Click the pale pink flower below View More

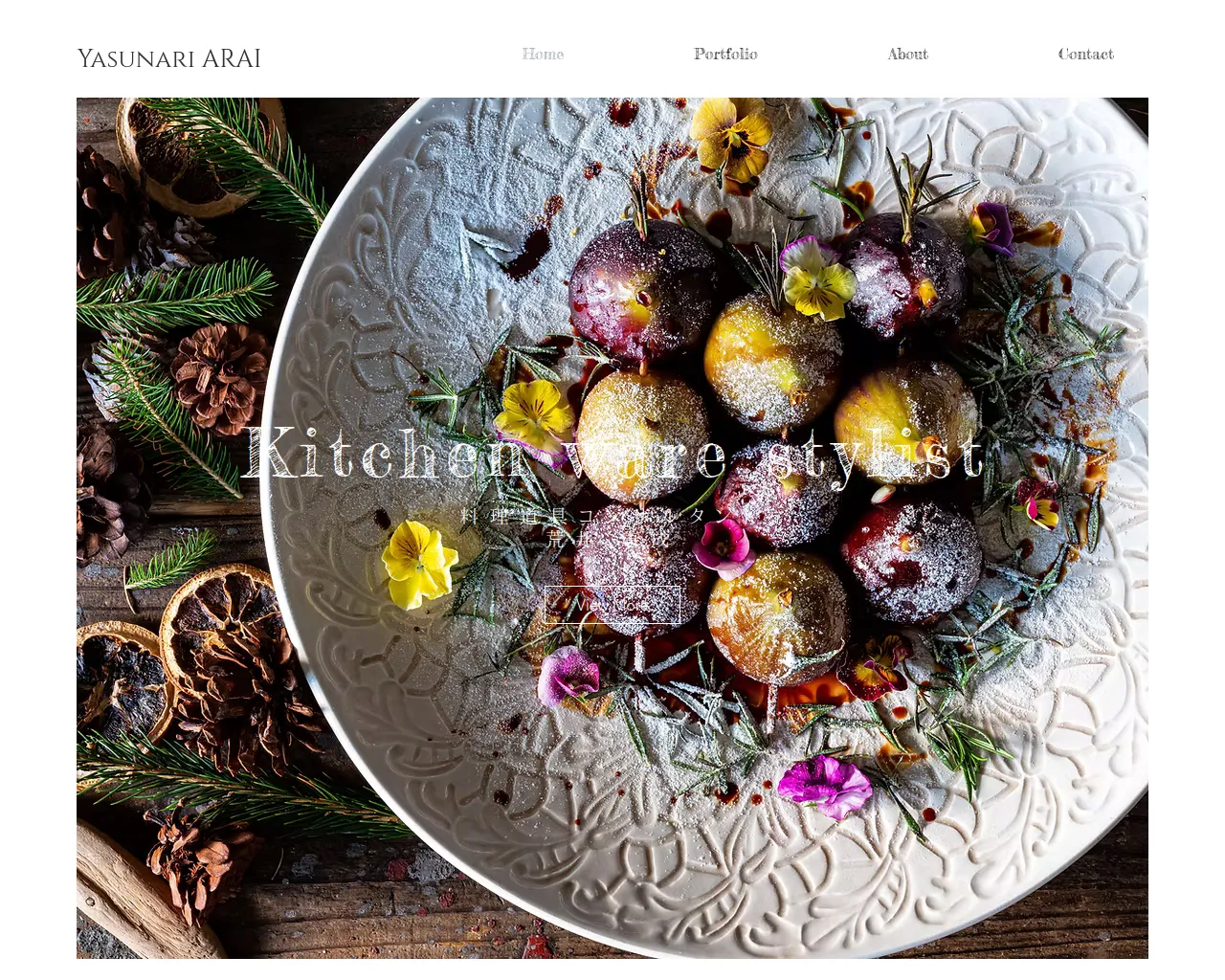(568, 676)
